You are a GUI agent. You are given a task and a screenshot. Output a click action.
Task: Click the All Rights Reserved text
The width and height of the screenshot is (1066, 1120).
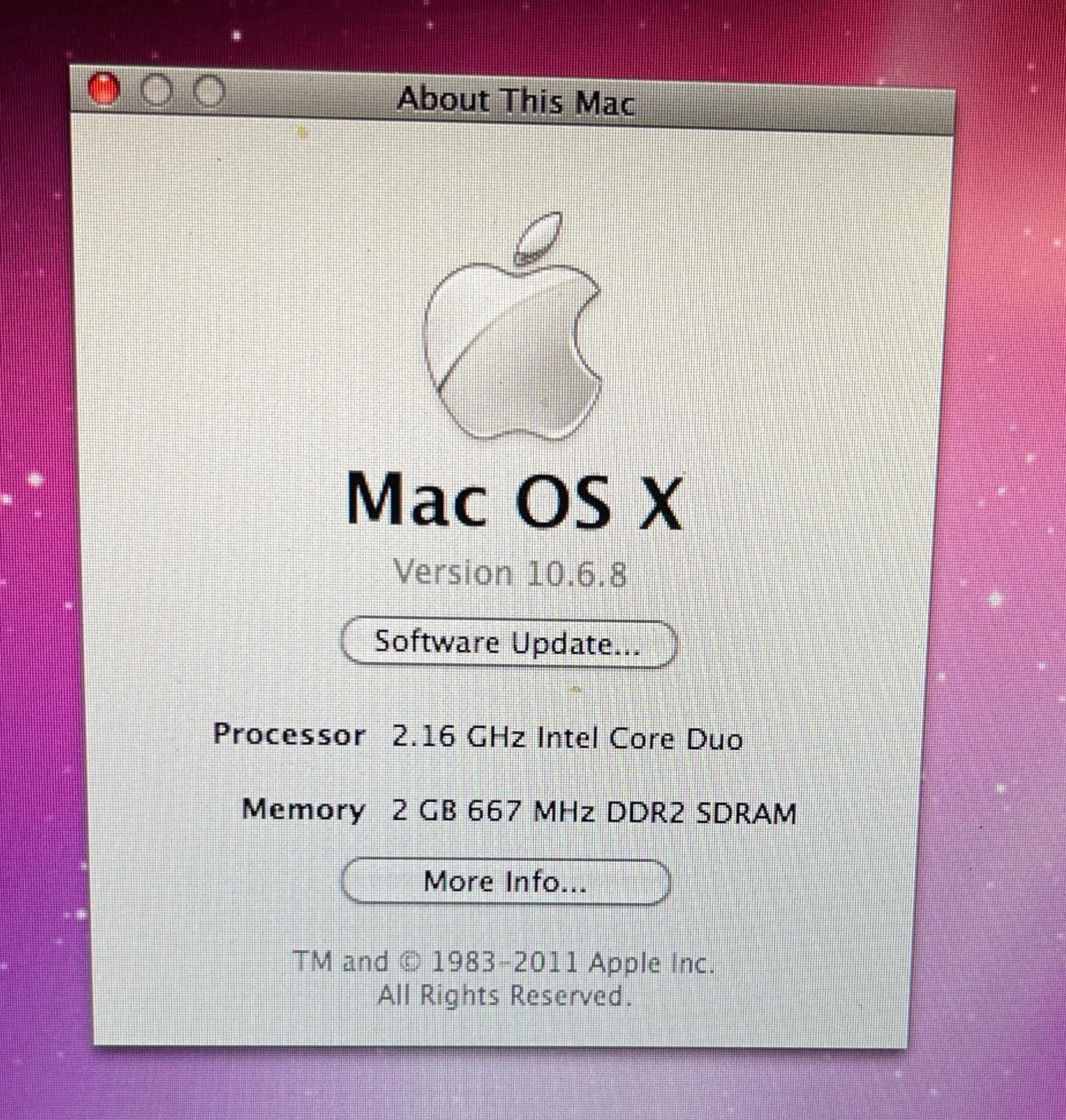[505, 996]
